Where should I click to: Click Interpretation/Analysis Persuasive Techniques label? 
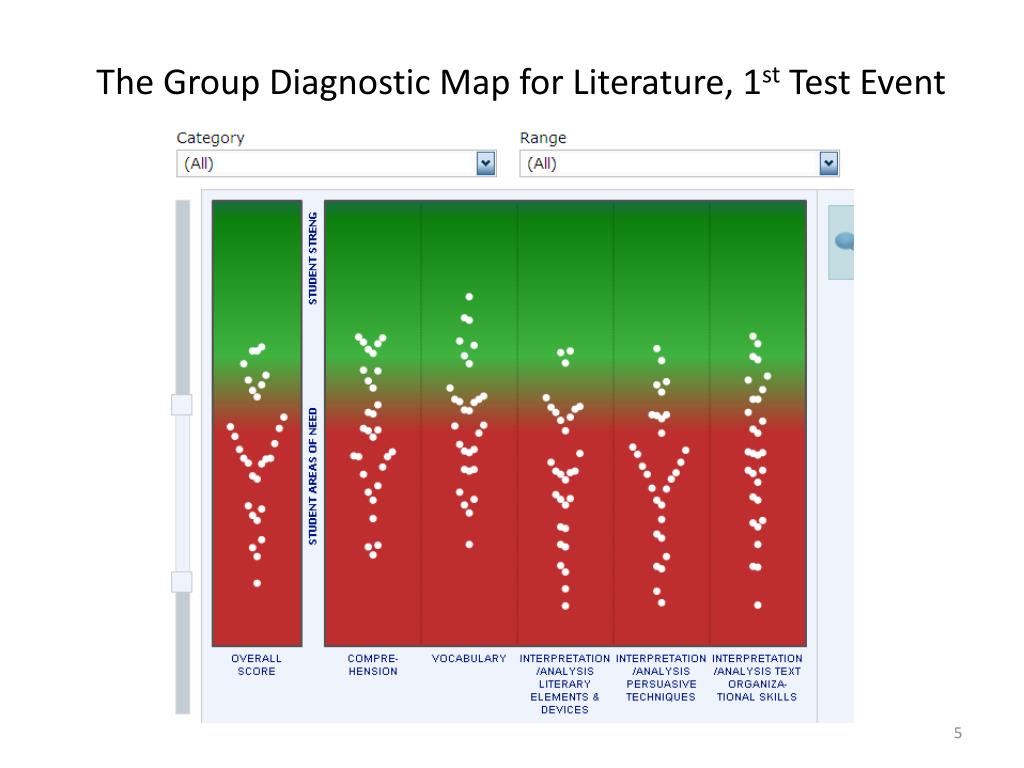(661, 677)
